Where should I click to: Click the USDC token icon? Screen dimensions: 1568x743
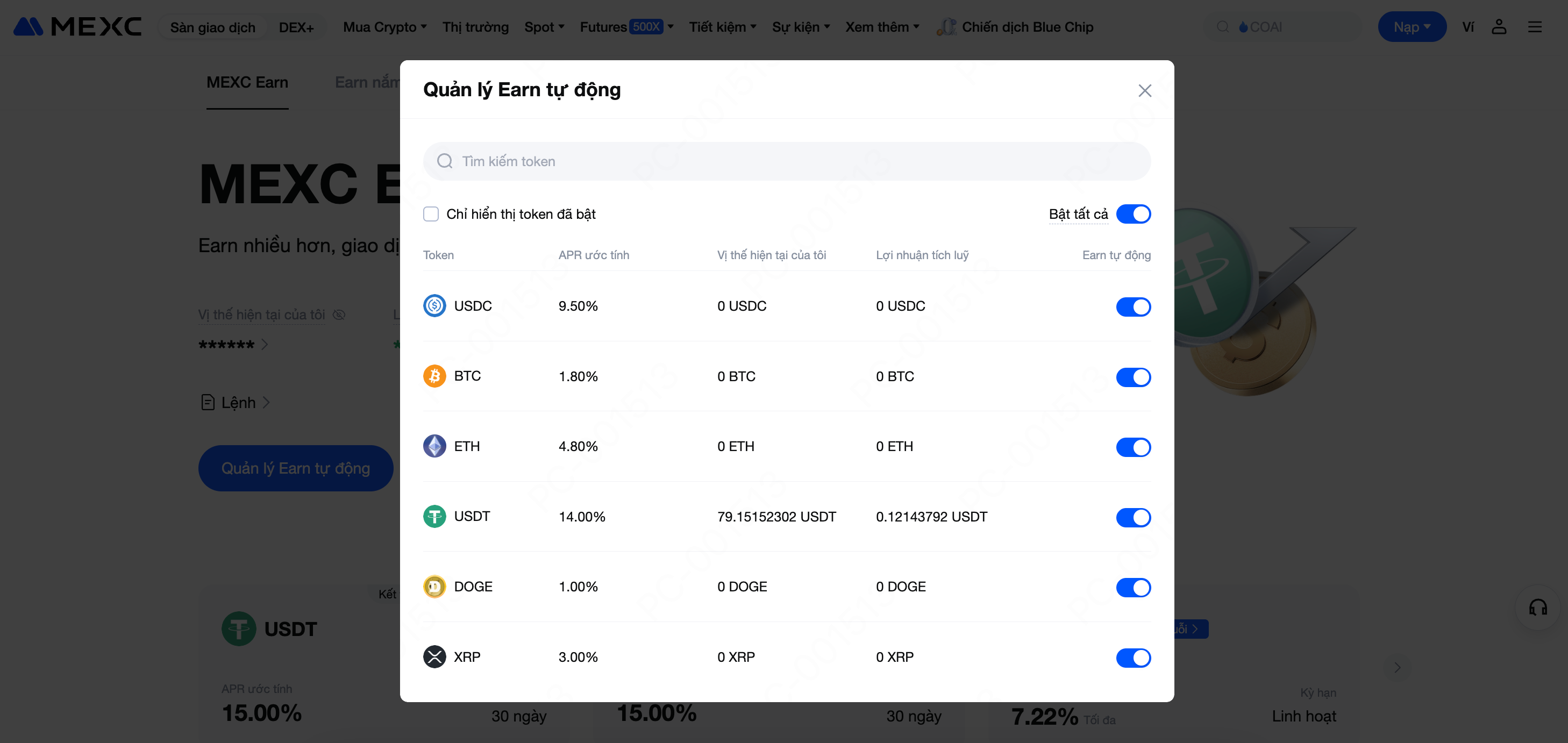[x=434, y=305]
